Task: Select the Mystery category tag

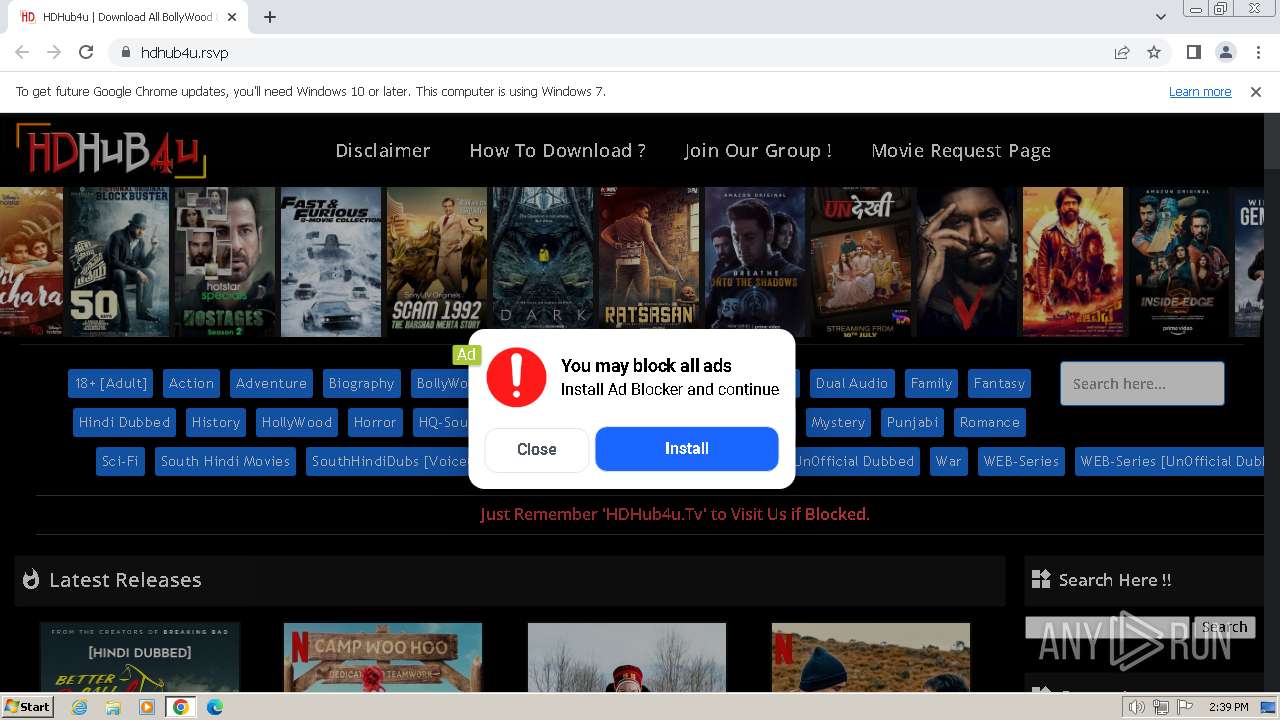Action: click(x=838, y=422)
